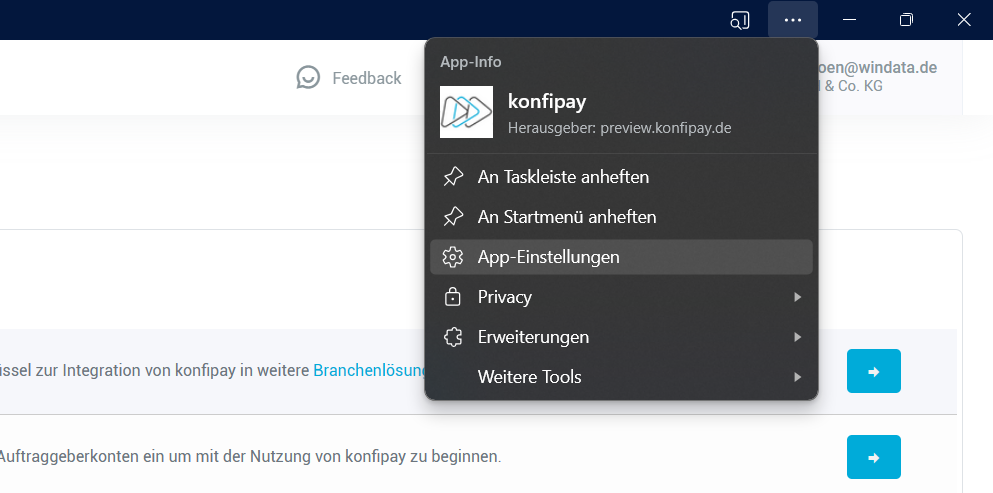Click the gear icon for App-Einstellungen
This screenshot has height=493, width=993.
pyautogui.click(x=453, y=257)
